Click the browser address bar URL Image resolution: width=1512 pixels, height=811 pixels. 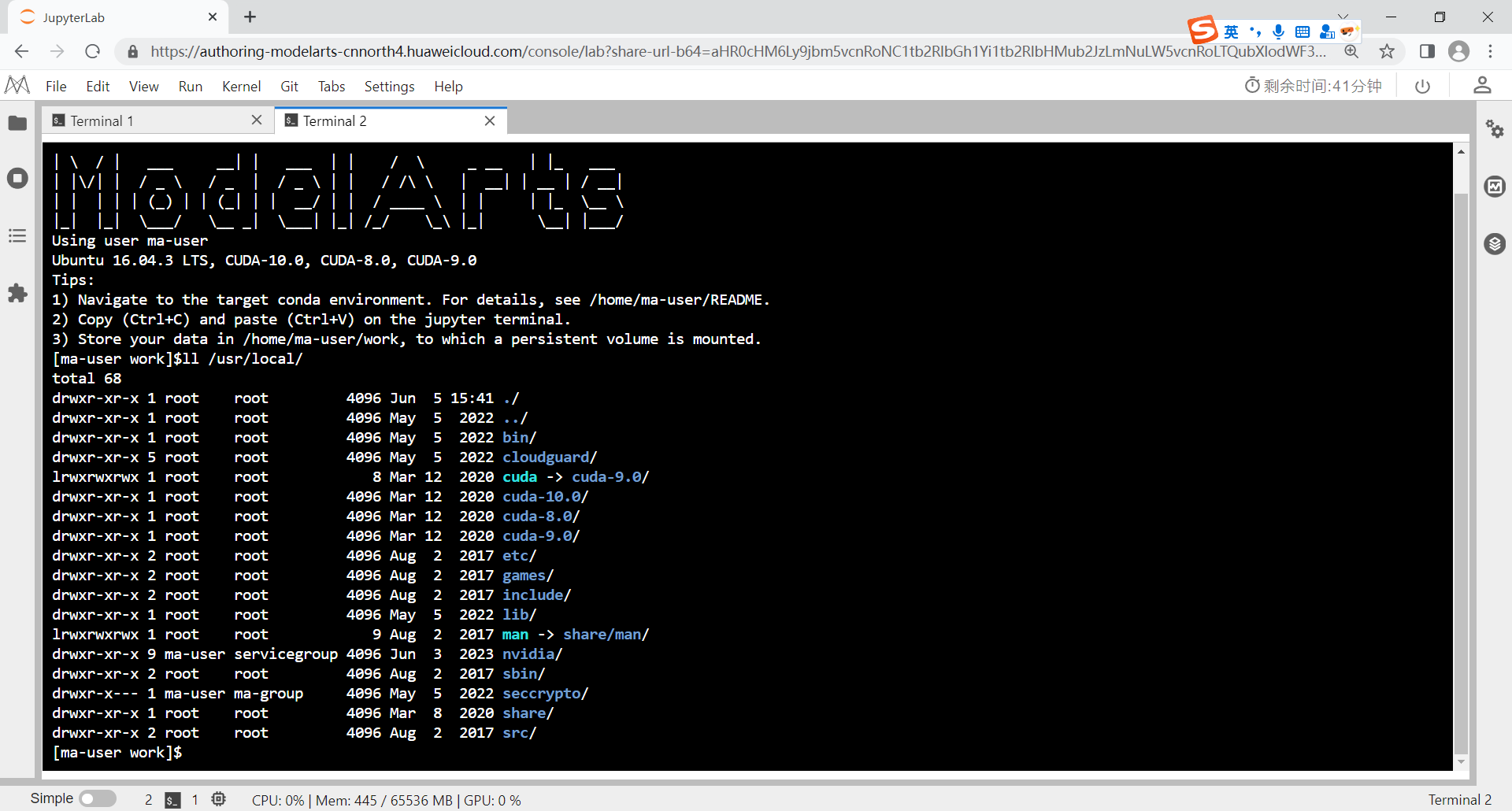coord(738,51)
